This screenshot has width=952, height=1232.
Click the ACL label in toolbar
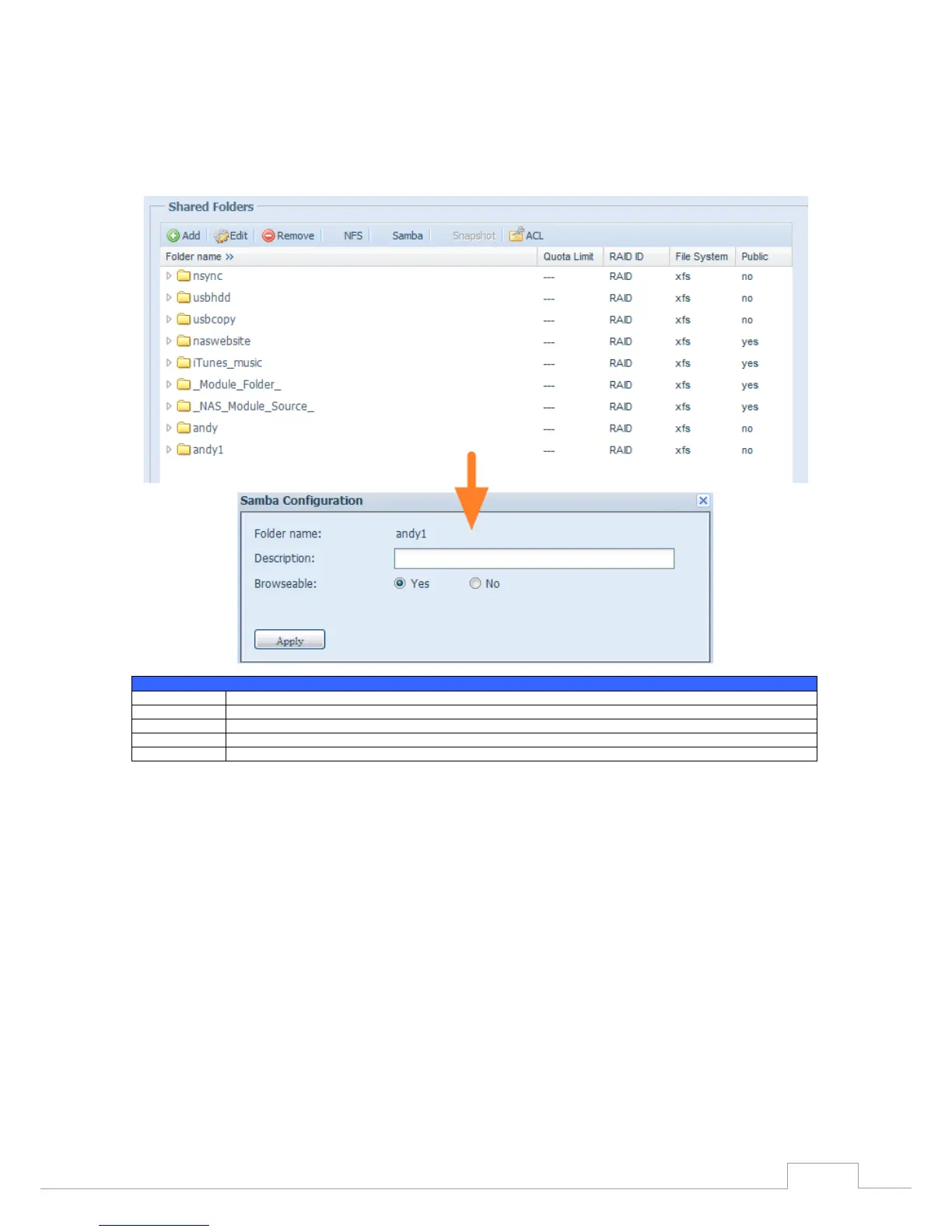coord(534,236)
